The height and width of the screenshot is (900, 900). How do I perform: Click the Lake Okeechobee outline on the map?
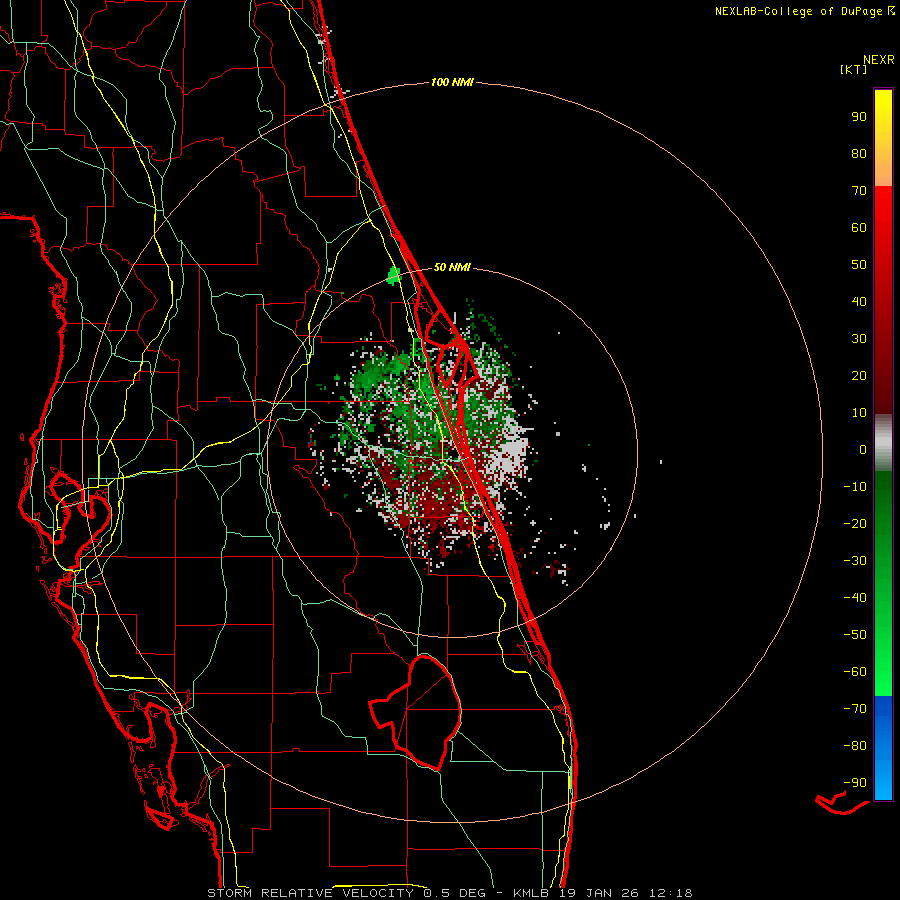tap(416, 712)
